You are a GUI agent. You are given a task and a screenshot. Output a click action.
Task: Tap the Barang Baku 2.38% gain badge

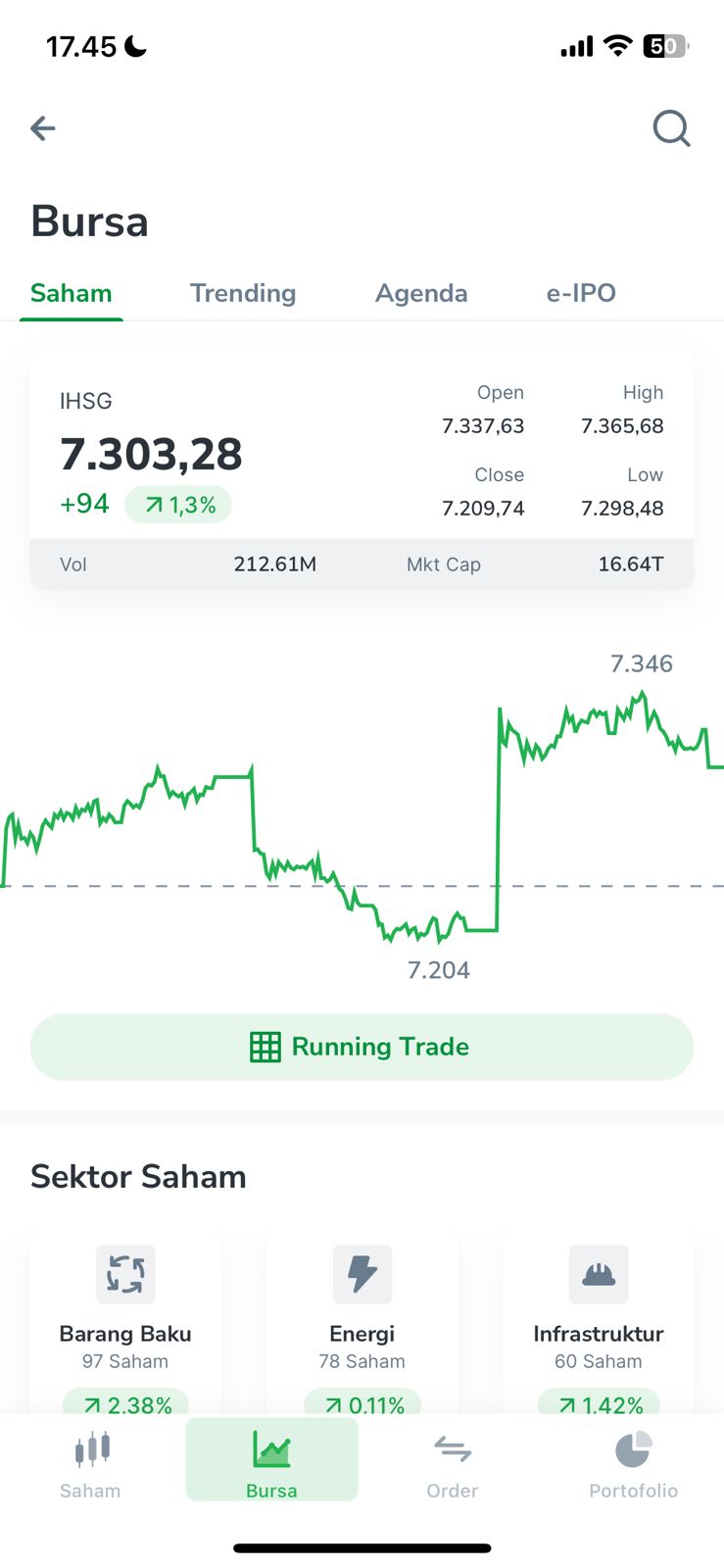(126, 1404)
